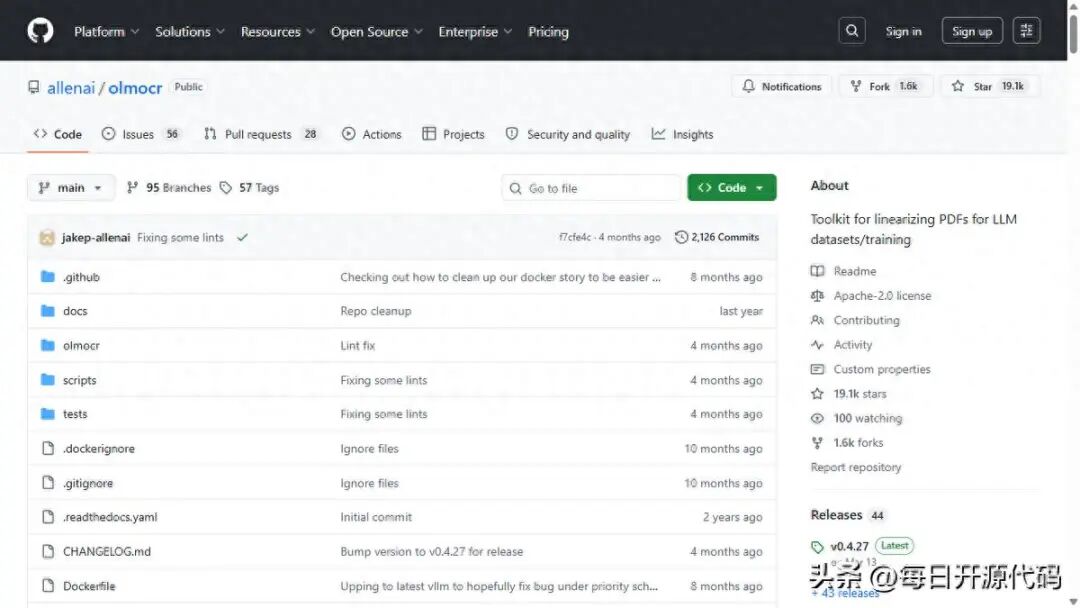Image resolution: width=1080 pixels, height=608 pixels.
Task: View the commit check mark status
Action: 242,238
